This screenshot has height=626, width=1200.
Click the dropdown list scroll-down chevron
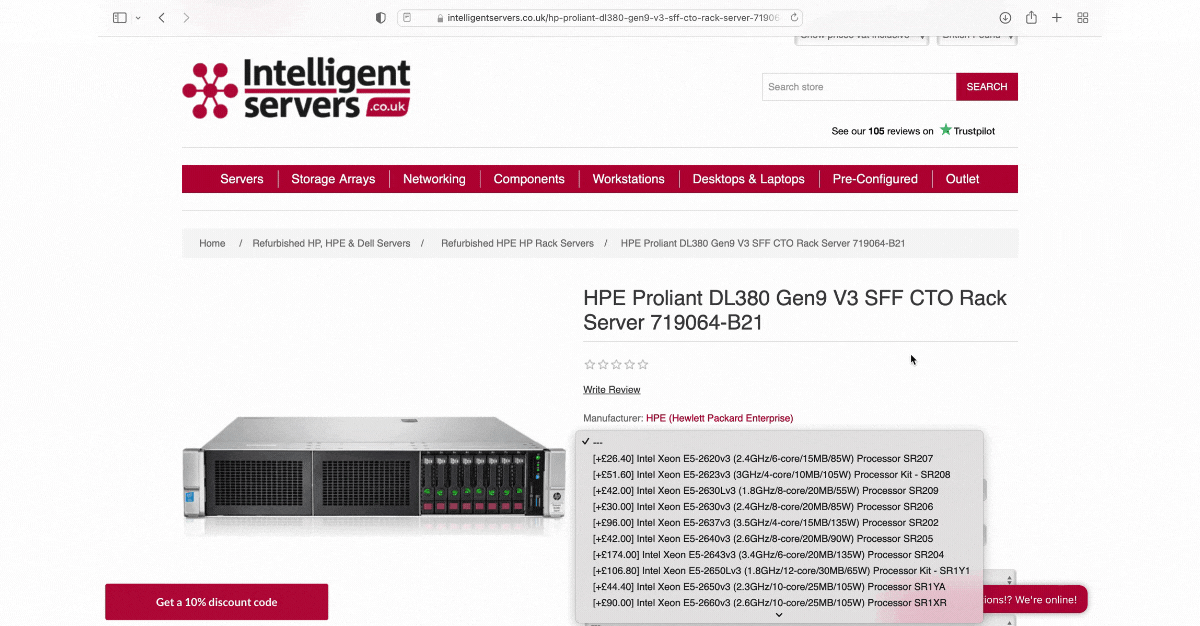coord(779,615)
